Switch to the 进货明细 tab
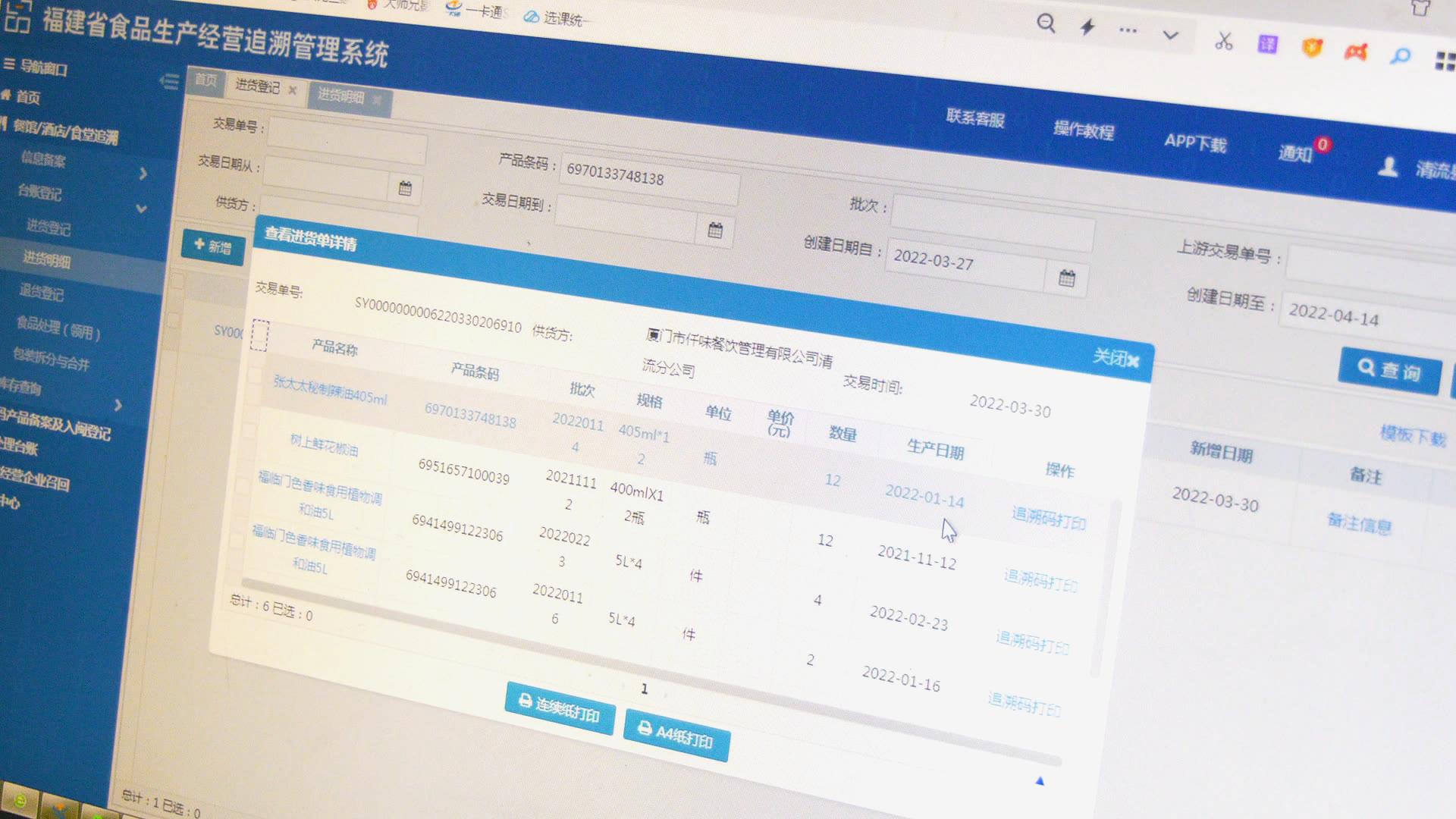Screen dimensions: 1456x819 click(341, 96)
